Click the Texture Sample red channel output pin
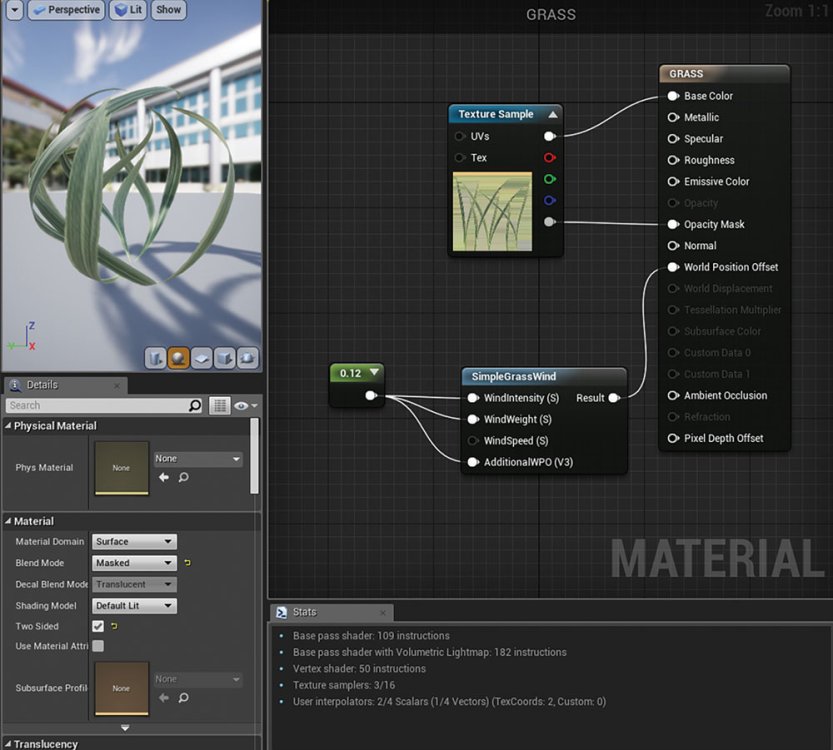 tap(550, 158)
